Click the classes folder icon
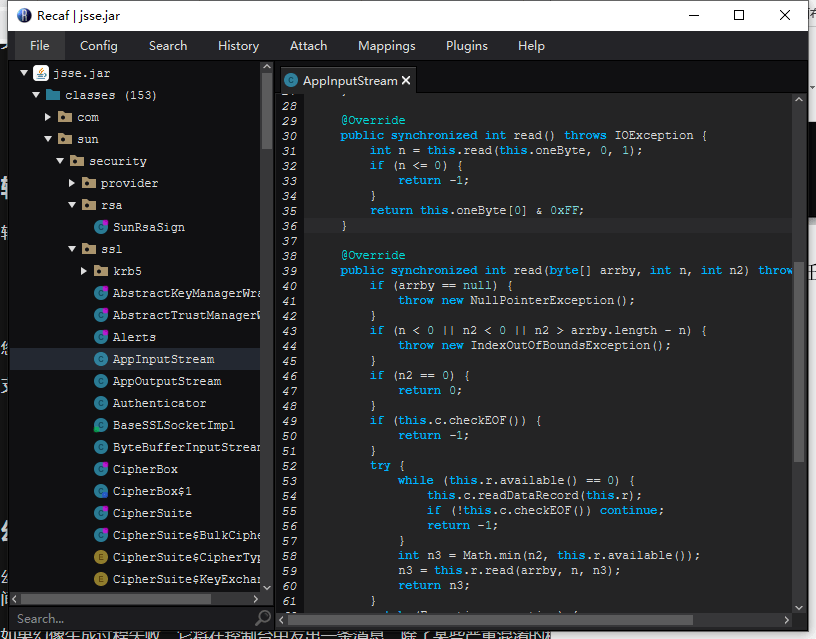This screenshot has height=639, width=816. [x=53, y=95]
